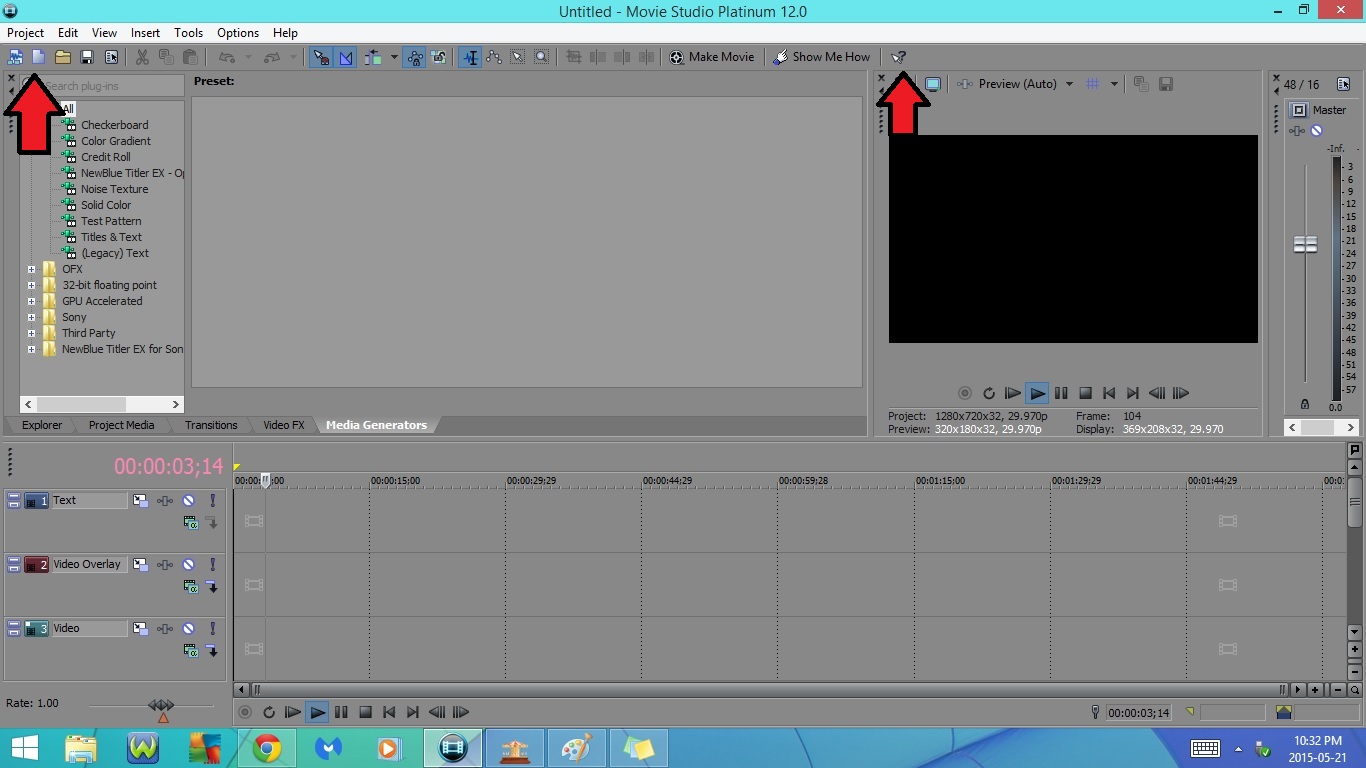1366x768 pixels.
Task: Save the project with the floppy disk icon
Action: coord(87,57)
